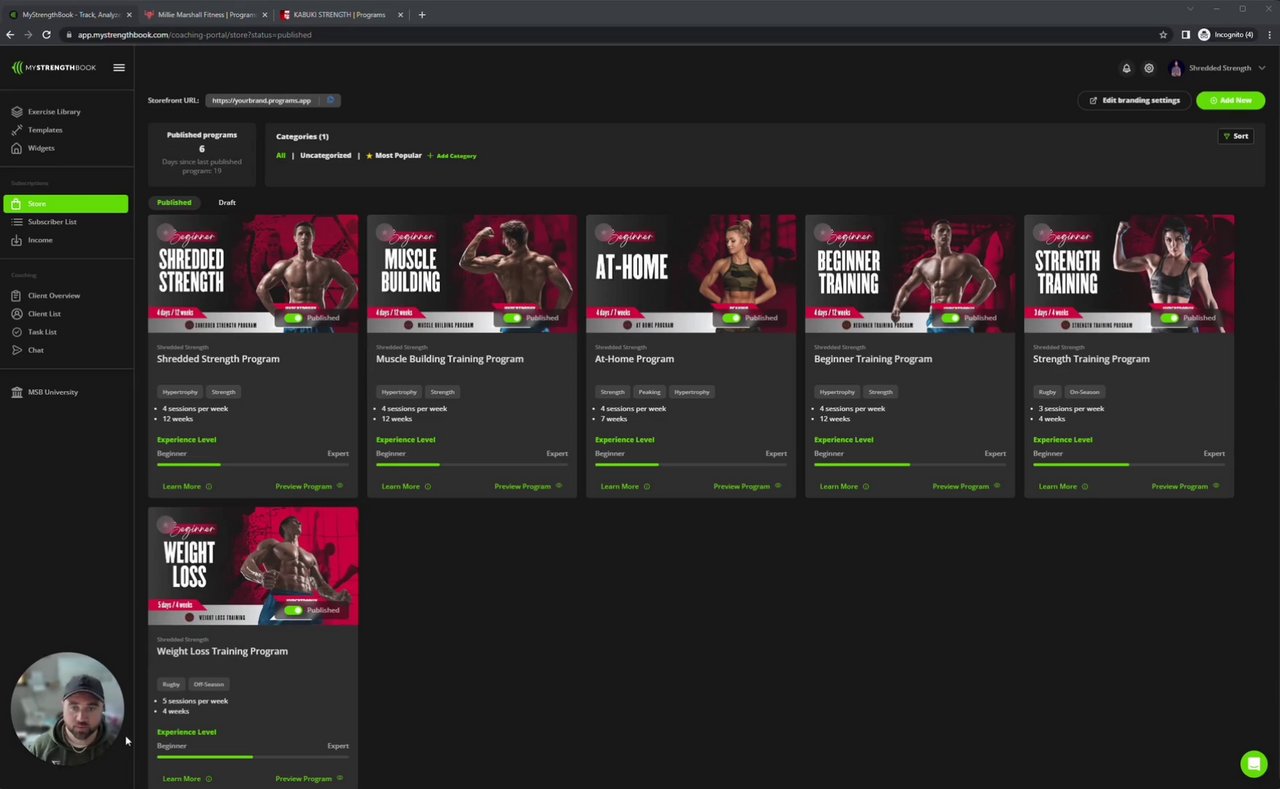
Task: Click the settings gear icon in header
Action: (x=1149, y=68)
